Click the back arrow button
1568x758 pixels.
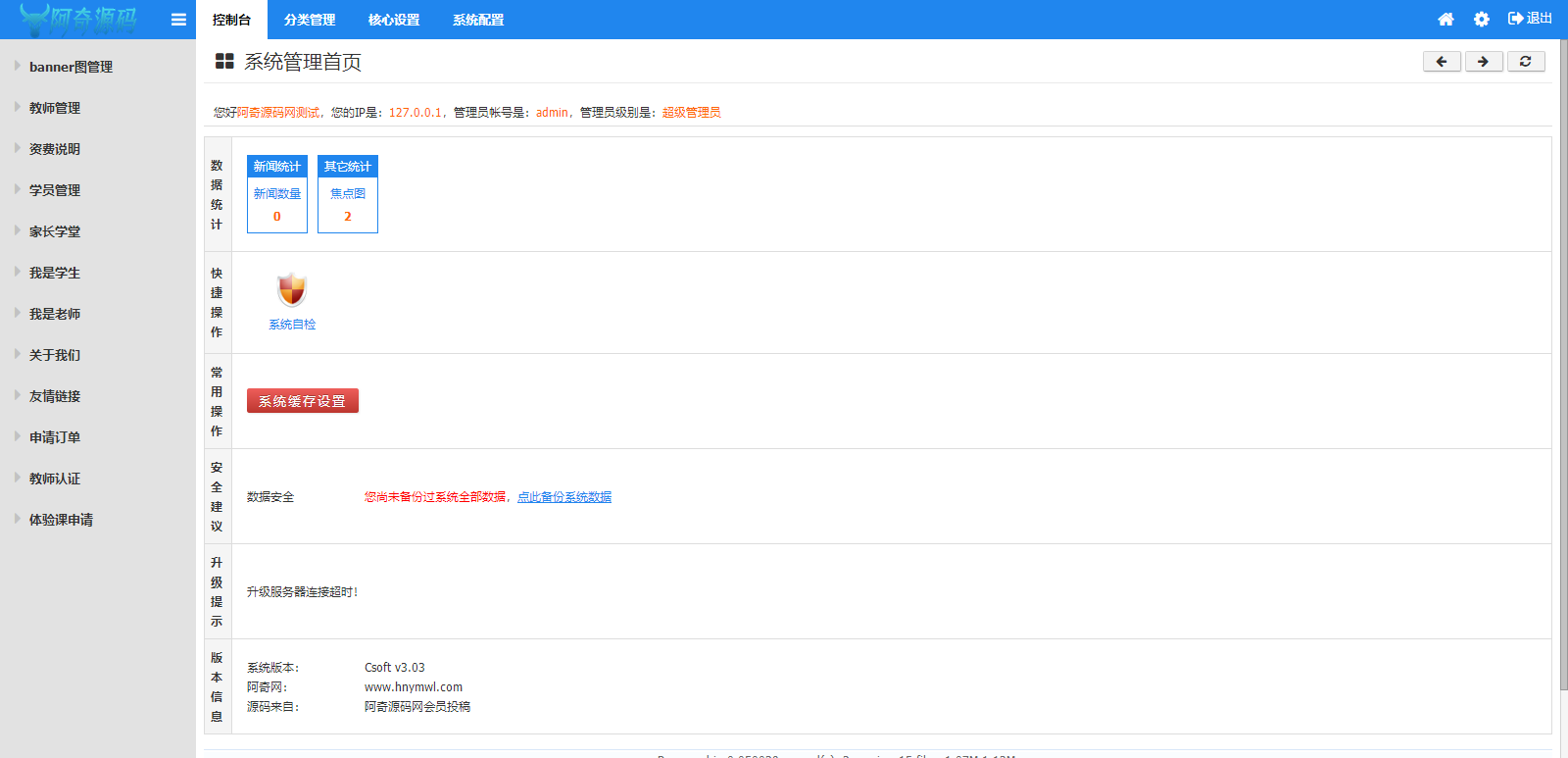pos(1442,62)
